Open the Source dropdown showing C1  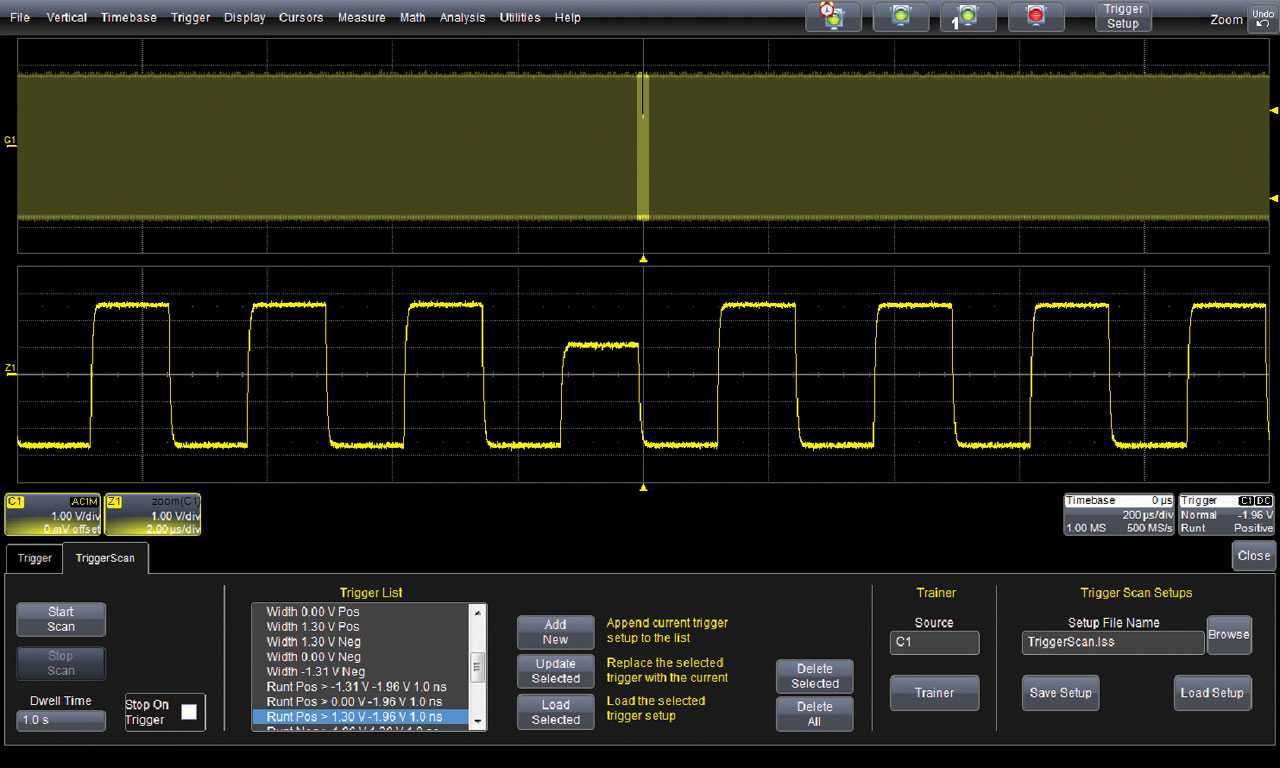(x=934, y=643)
